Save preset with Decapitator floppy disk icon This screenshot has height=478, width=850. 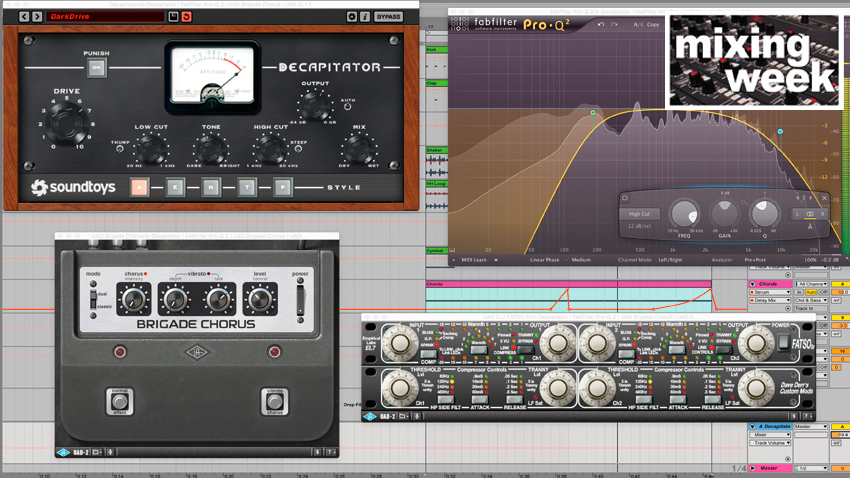coord(173,17)
